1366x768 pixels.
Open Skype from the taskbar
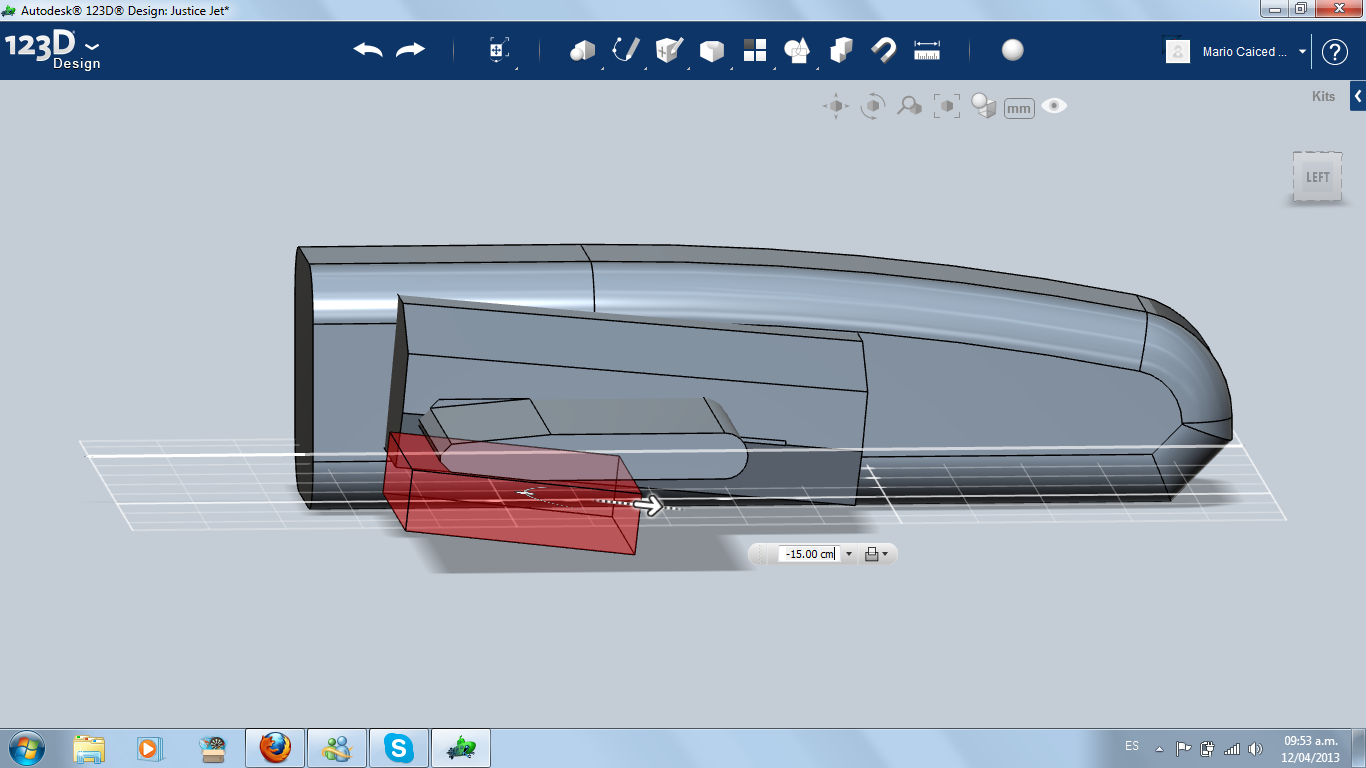pos(399,748)
